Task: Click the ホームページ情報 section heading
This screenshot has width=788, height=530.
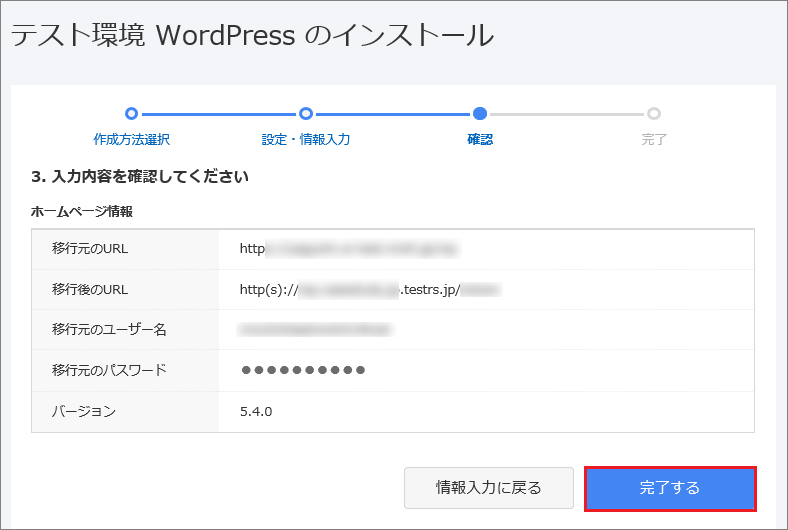Action: tap(82, 211)
